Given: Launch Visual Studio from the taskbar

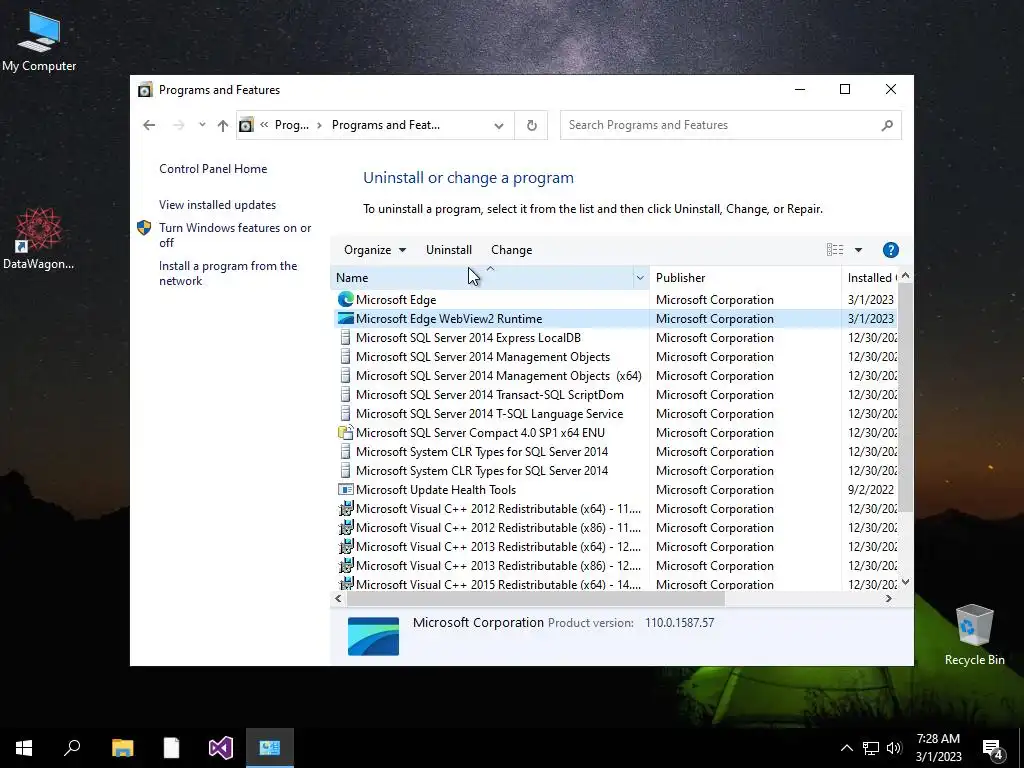Looking at the screenshot, I should (x=221, y=748).
